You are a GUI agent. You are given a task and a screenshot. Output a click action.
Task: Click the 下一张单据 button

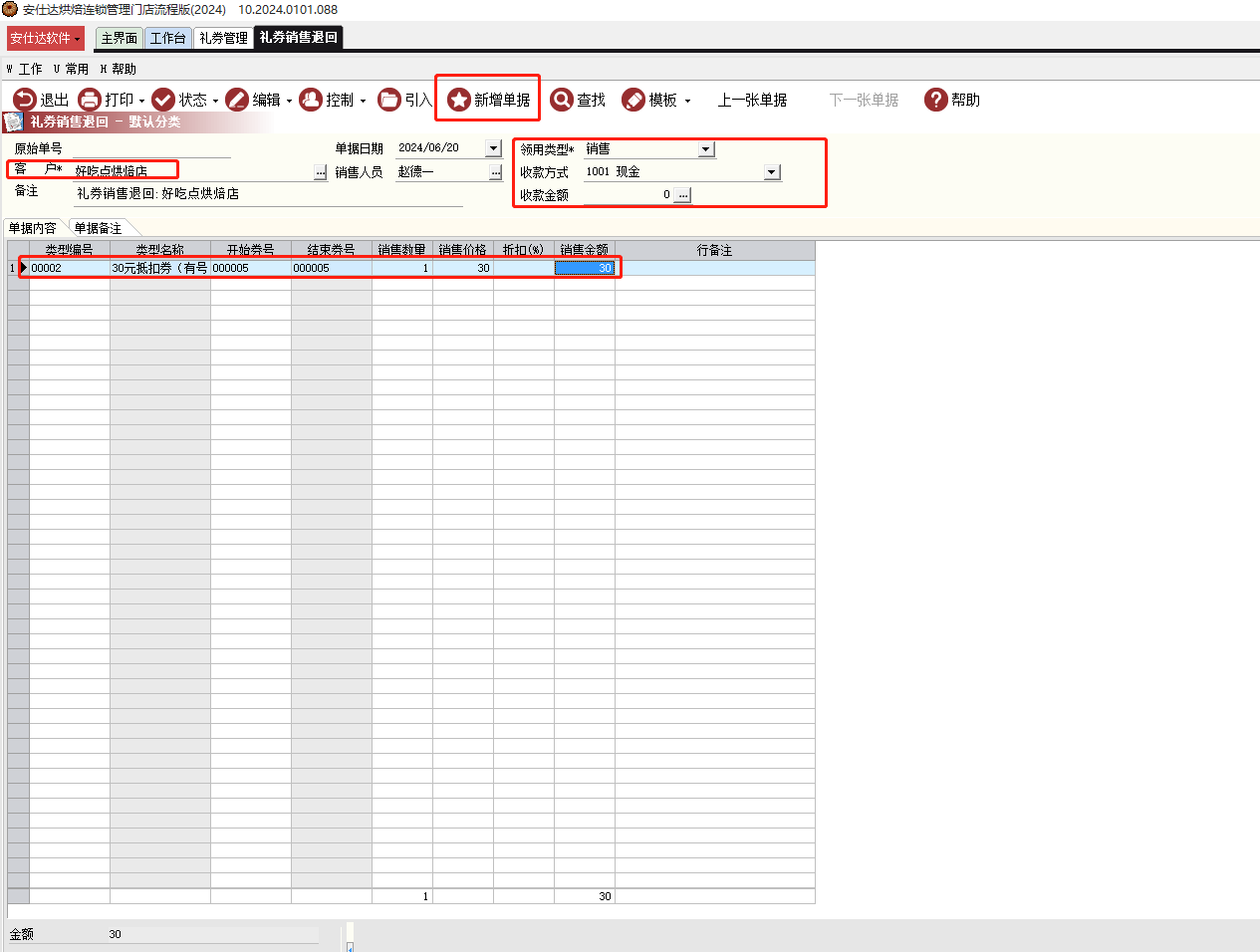(864, 100)
